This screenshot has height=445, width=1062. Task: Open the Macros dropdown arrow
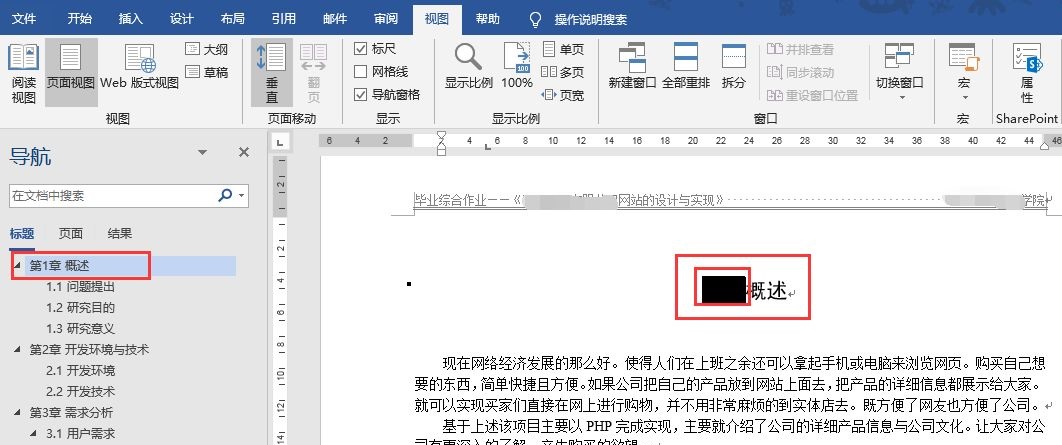tap(963, 98)
